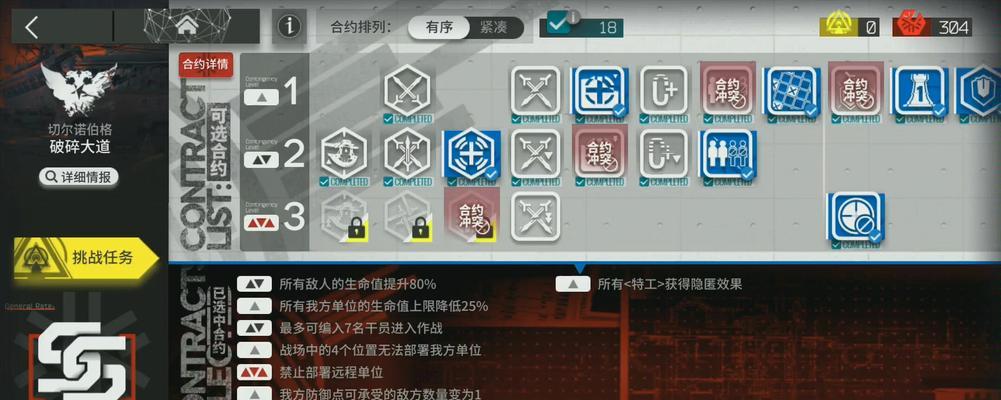This screenshot has width=1001, height=400.
Task: Select the level 1 blue grid tiles contract
Action: pyautogui.click(x=791, y=91)
